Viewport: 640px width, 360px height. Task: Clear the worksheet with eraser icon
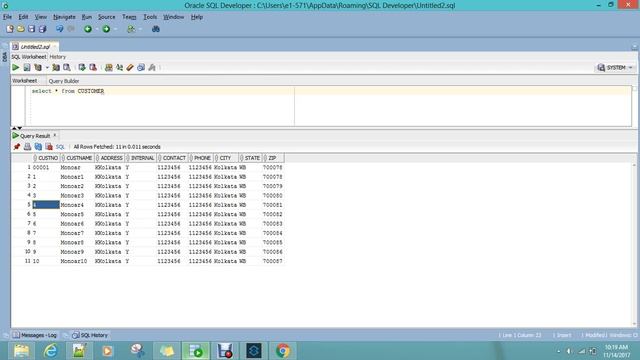pyautogui.click(x=130, y=67)
